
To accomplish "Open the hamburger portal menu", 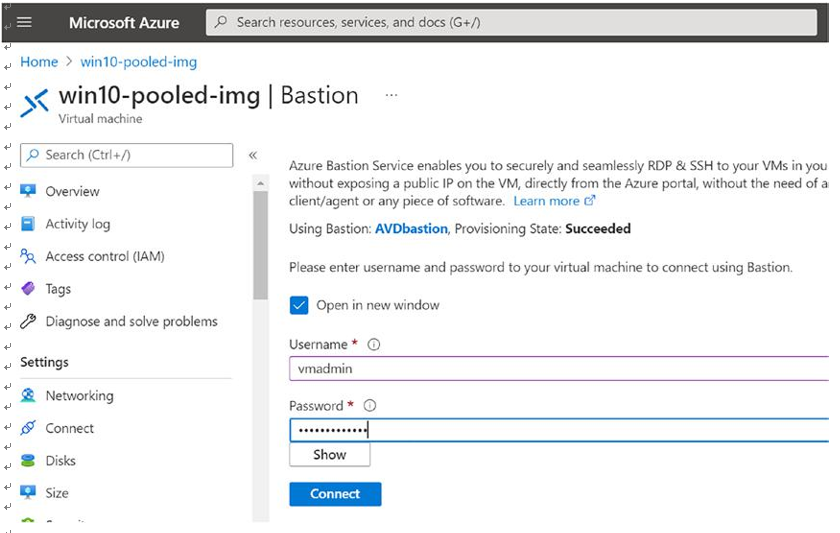I will pos(25,22).
